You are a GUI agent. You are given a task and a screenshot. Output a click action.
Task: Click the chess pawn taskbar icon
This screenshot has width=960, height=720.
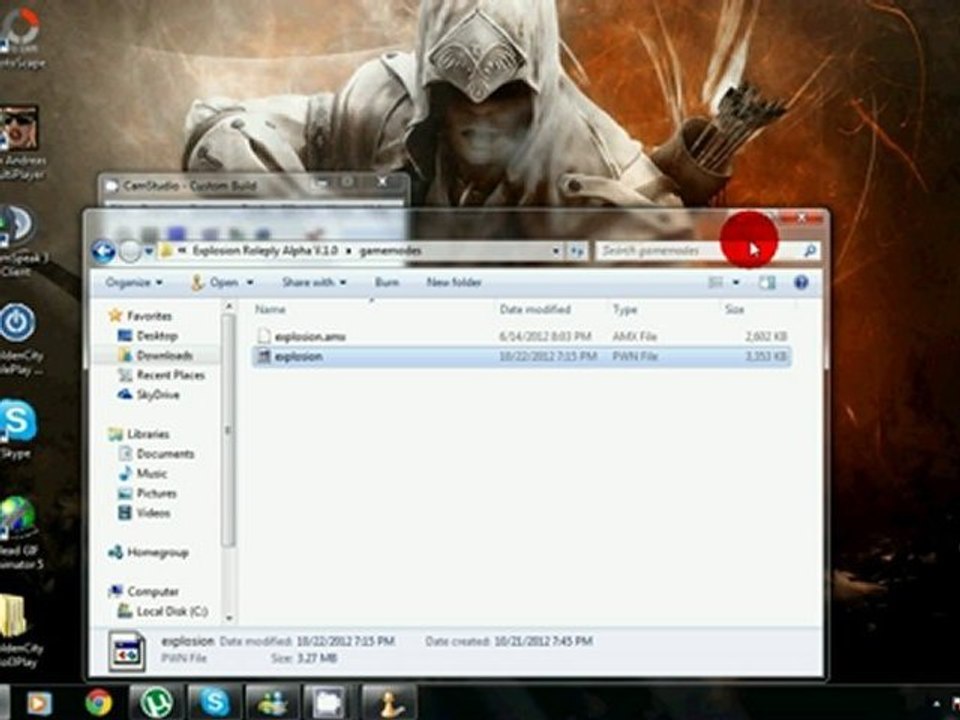coord(389,702)
